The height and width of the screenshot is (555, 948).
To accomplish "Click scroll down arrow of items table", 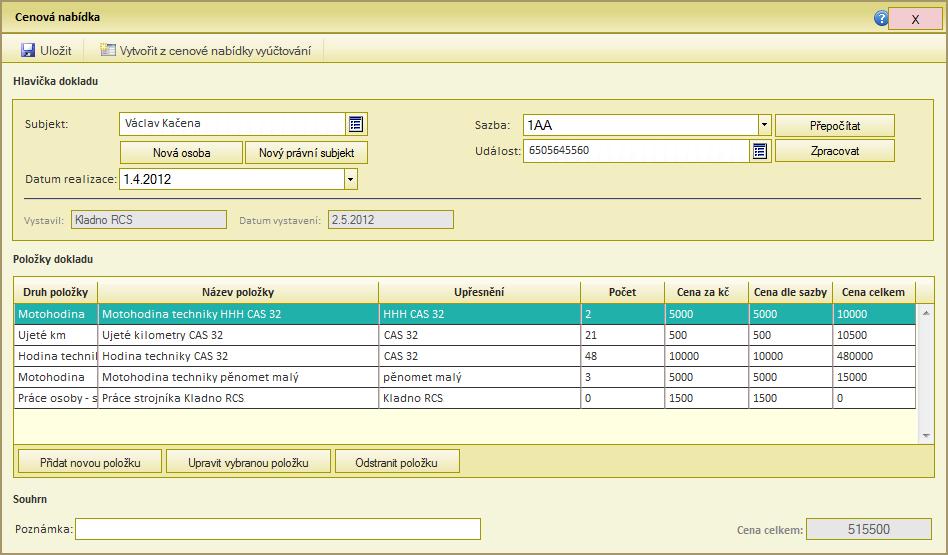I will (926, 435).
